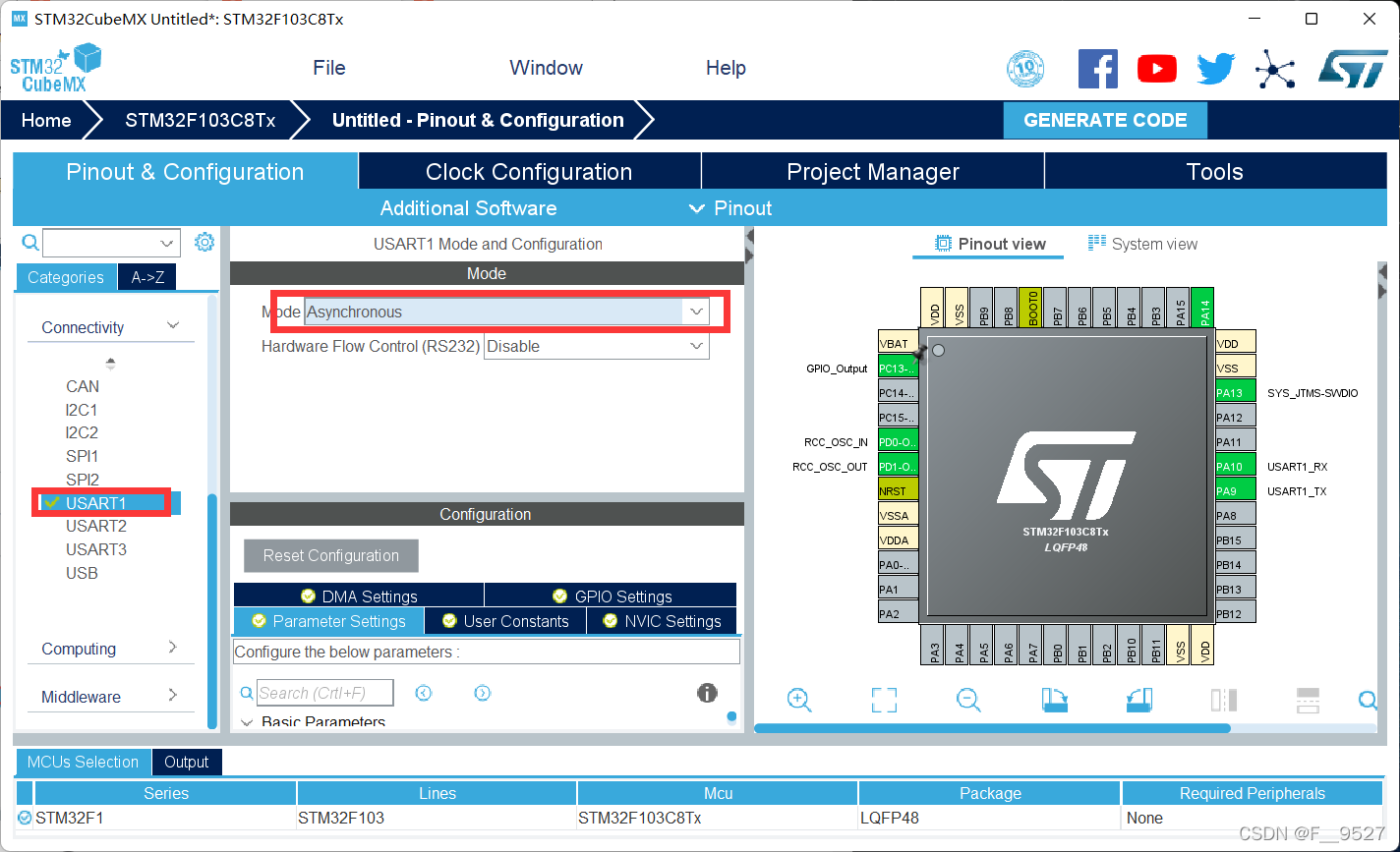
Task: Switch to A->Z listing tab
Action: click(147, 277)
